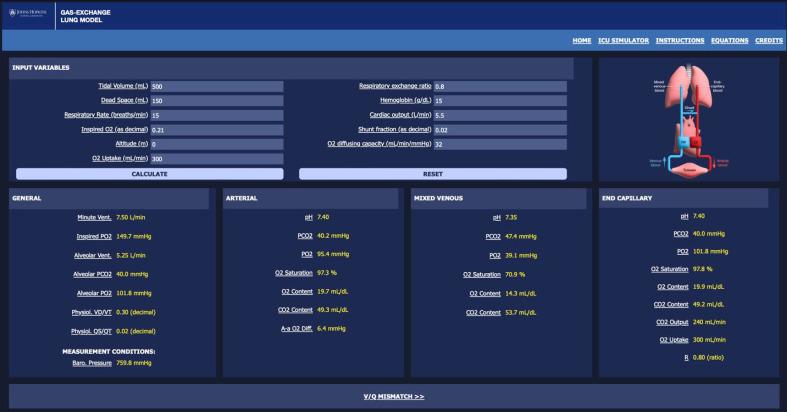Image resolution: width=787 pixels, height=412 pixels.
Task: Focus the Shunt fraction input field
Action: tap(499, 129)
